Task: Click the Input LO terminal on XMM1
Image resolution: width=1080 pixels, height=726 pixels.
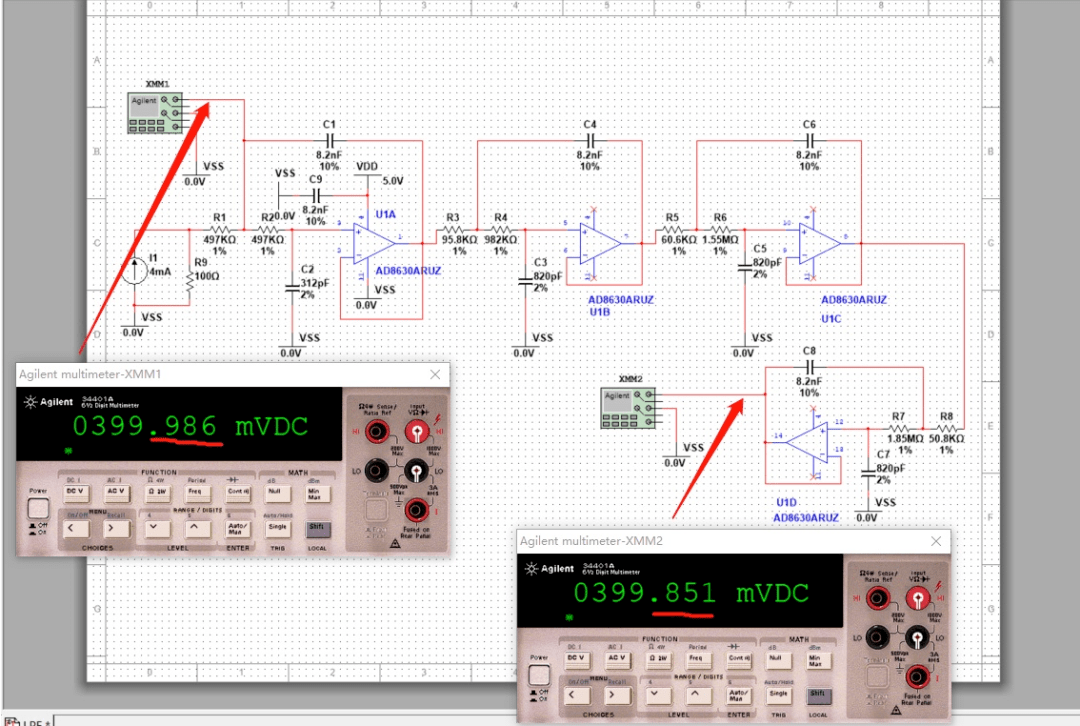Action: pyautogui.click(x=416, y=471)
